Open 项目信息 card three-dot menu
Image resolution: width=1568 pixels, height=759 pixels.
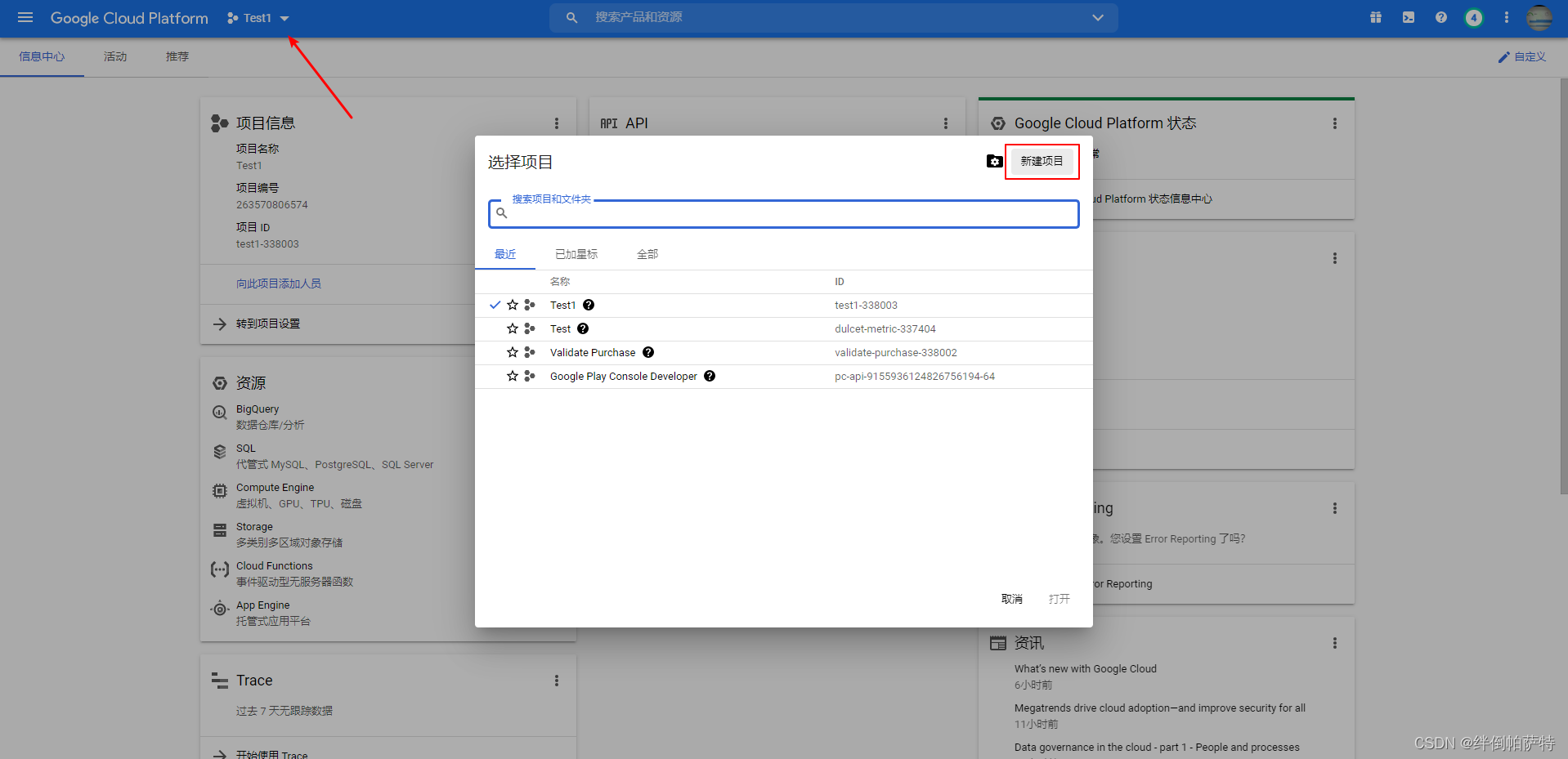tap(557, 123)
